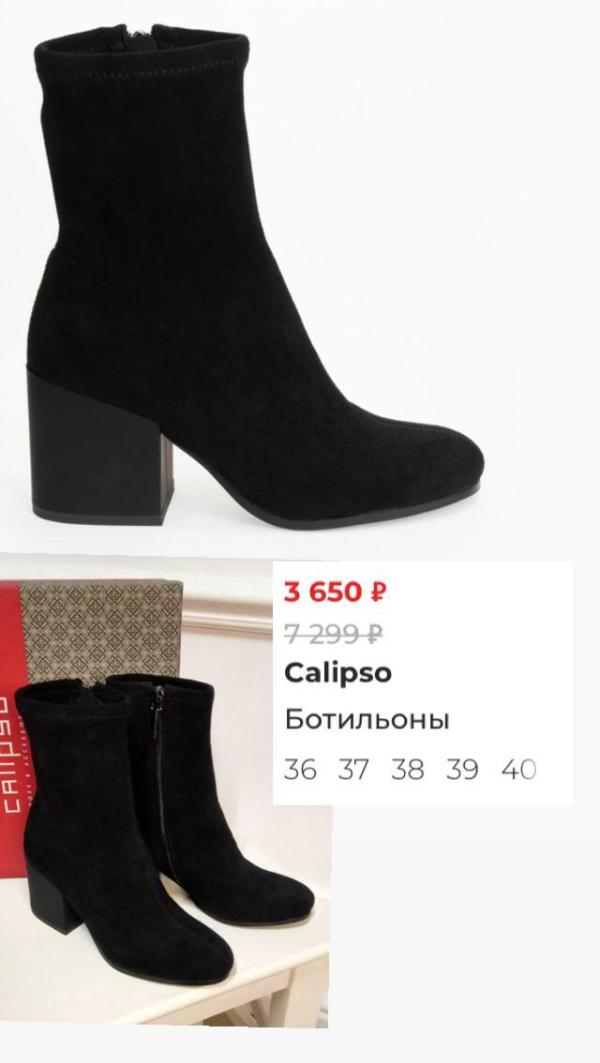The height and width of the screenshot is (1063, 600).
Task: Click the patterned shoe box lid
Action: pyautogui.click(x=100, y=628)
